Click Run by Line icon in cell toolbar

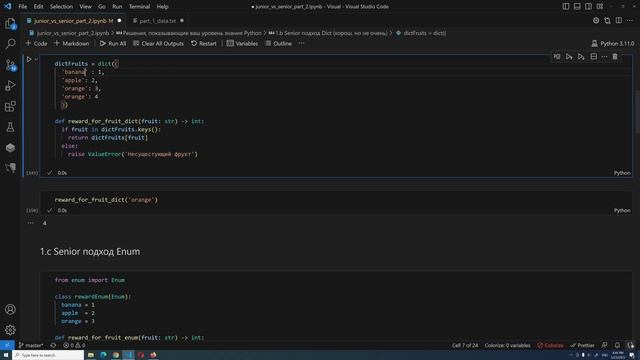point(557,57)
